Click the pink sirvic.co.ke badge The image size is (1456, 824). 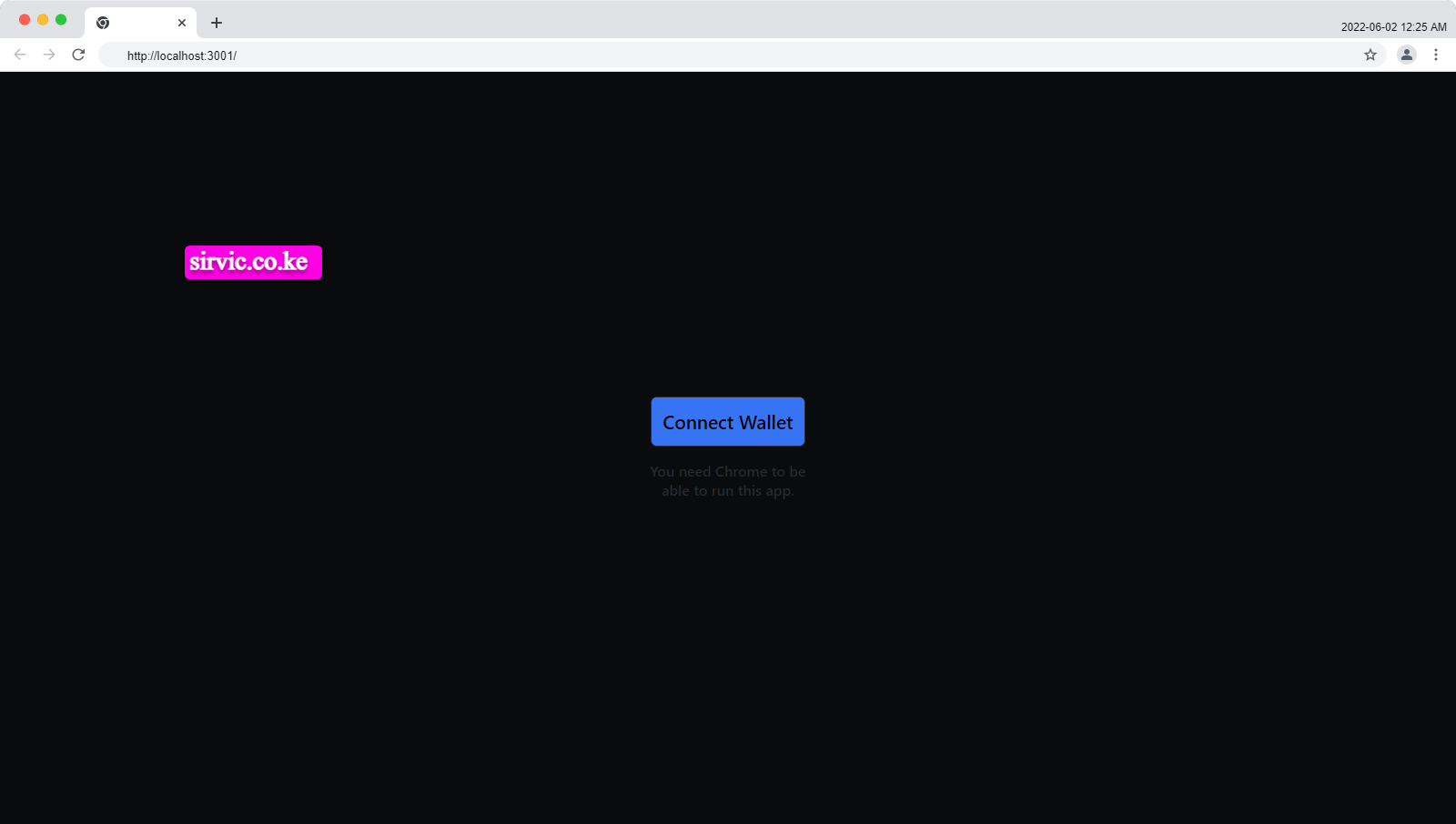click(x=253, y=262)
